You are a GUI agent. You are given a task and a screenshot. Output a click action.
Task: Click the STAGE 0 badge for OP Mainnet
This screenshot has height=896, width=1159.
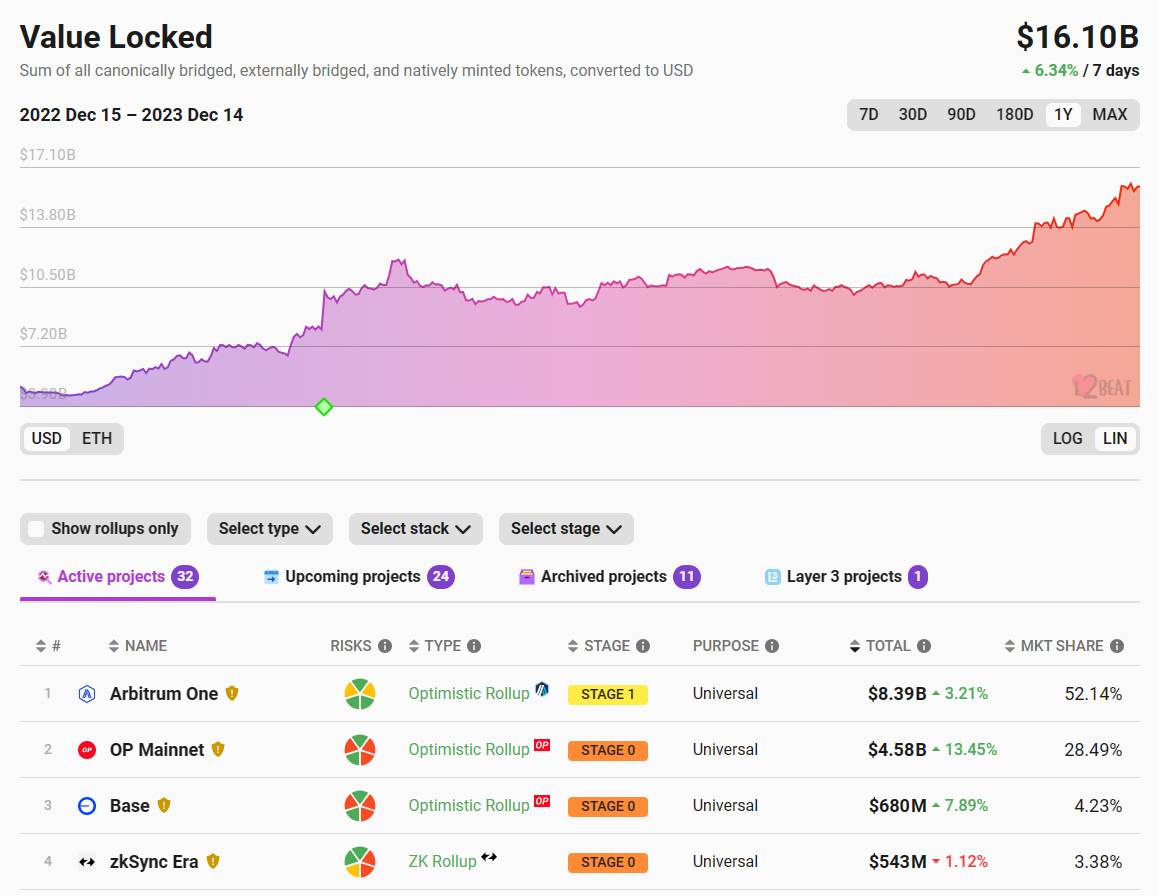point(608,750)
